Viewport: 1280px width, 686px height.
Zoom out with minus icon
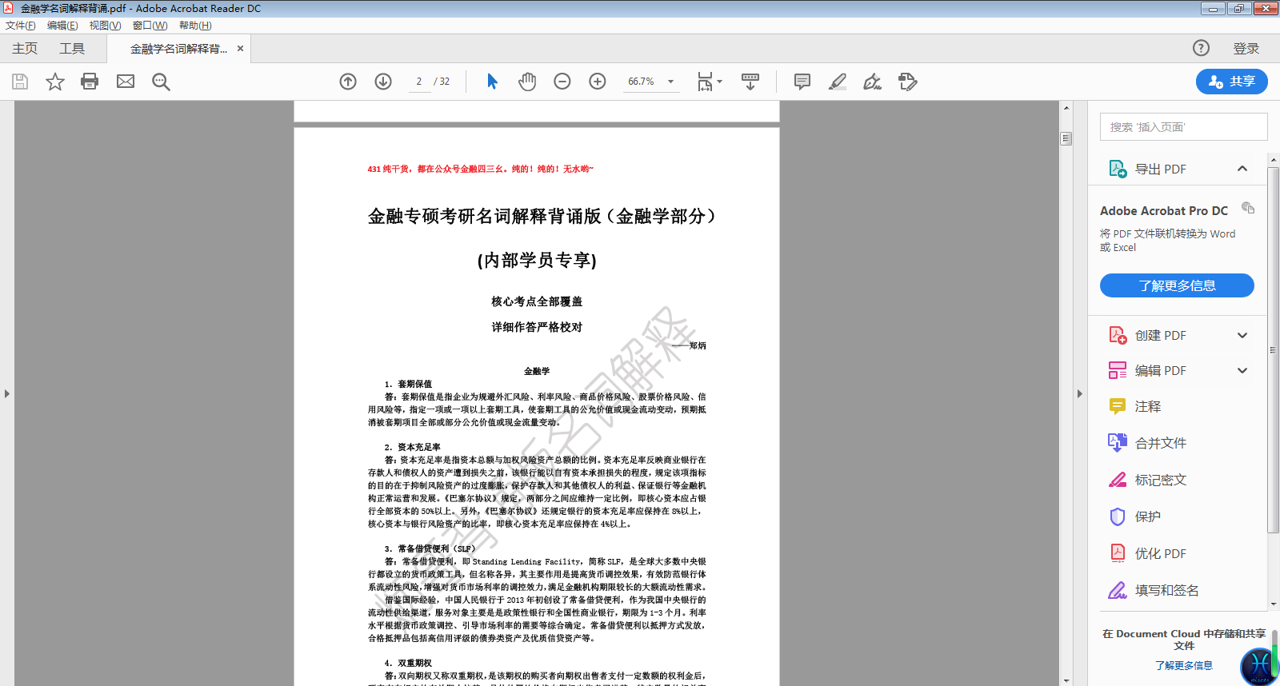562,81
